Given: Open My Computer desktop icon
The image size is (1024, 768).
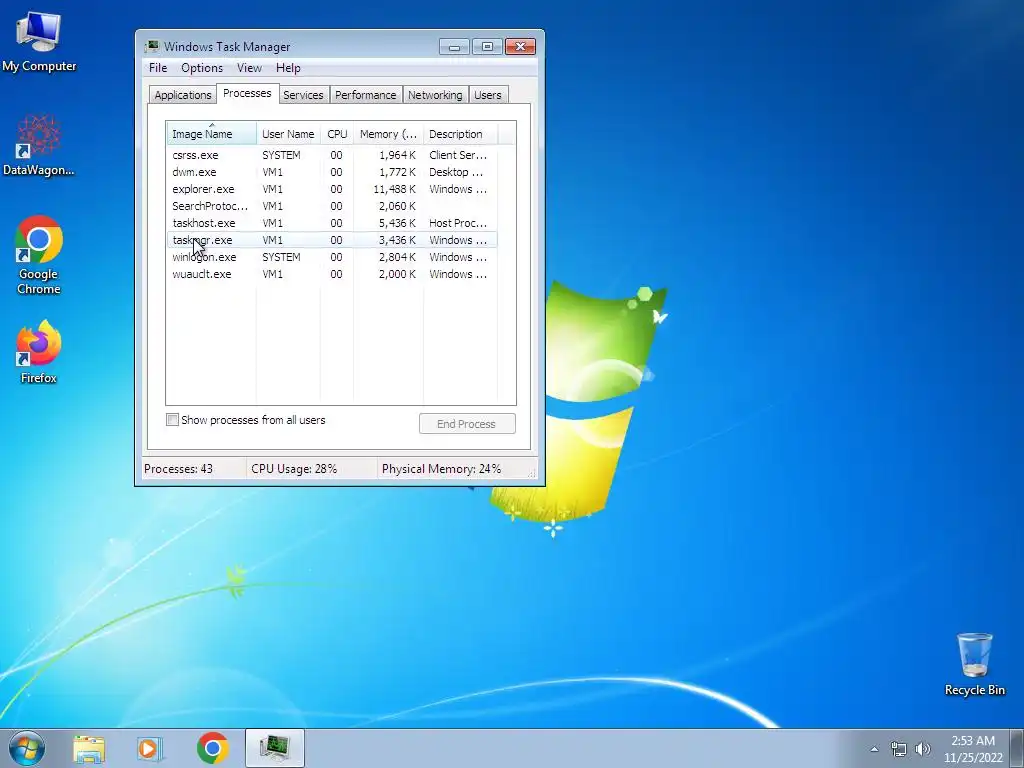Looking at the screenshot, I should 39,40.
